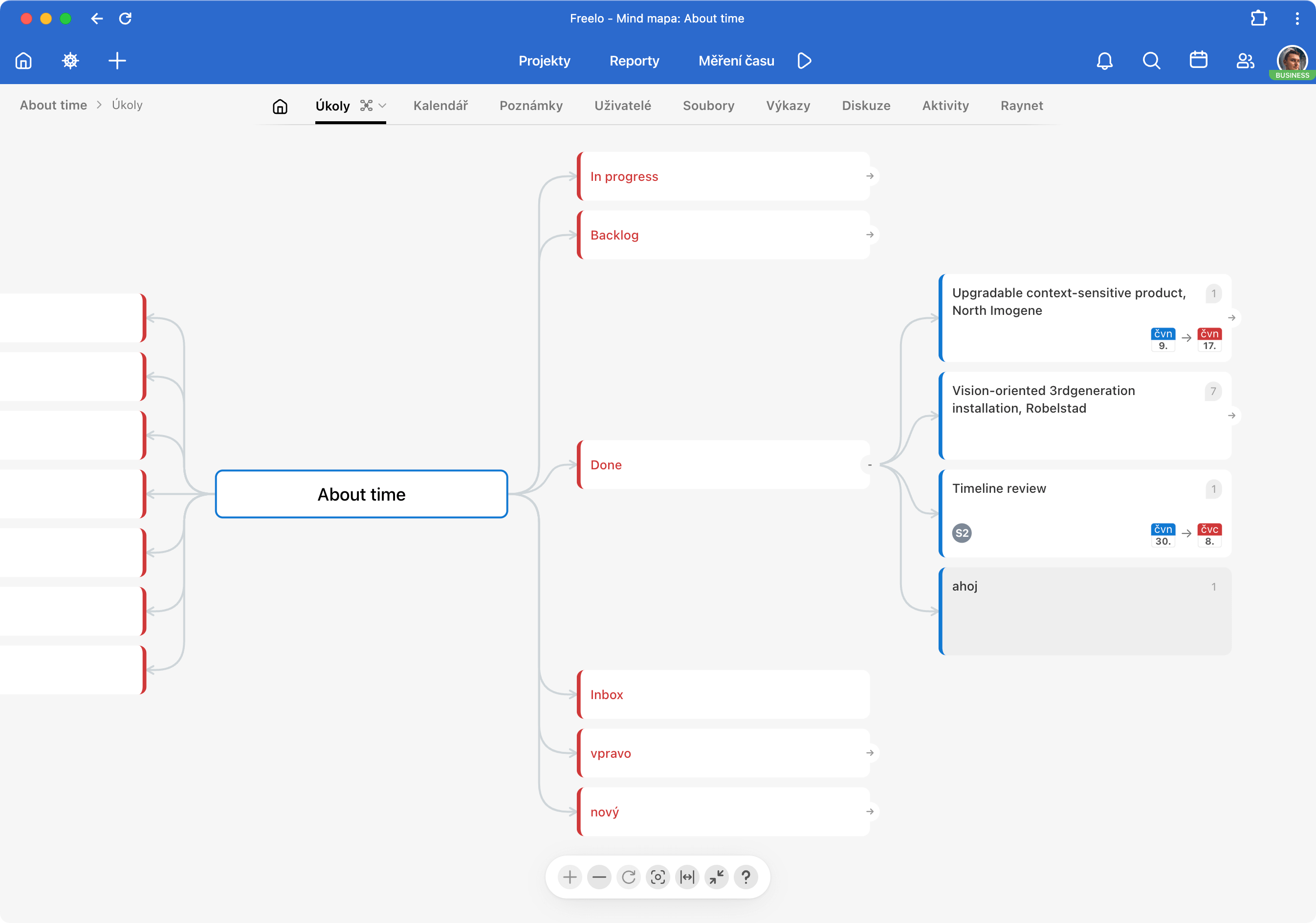
Task: Switch to the Soubory tab
Action: (x=708, y=106)
